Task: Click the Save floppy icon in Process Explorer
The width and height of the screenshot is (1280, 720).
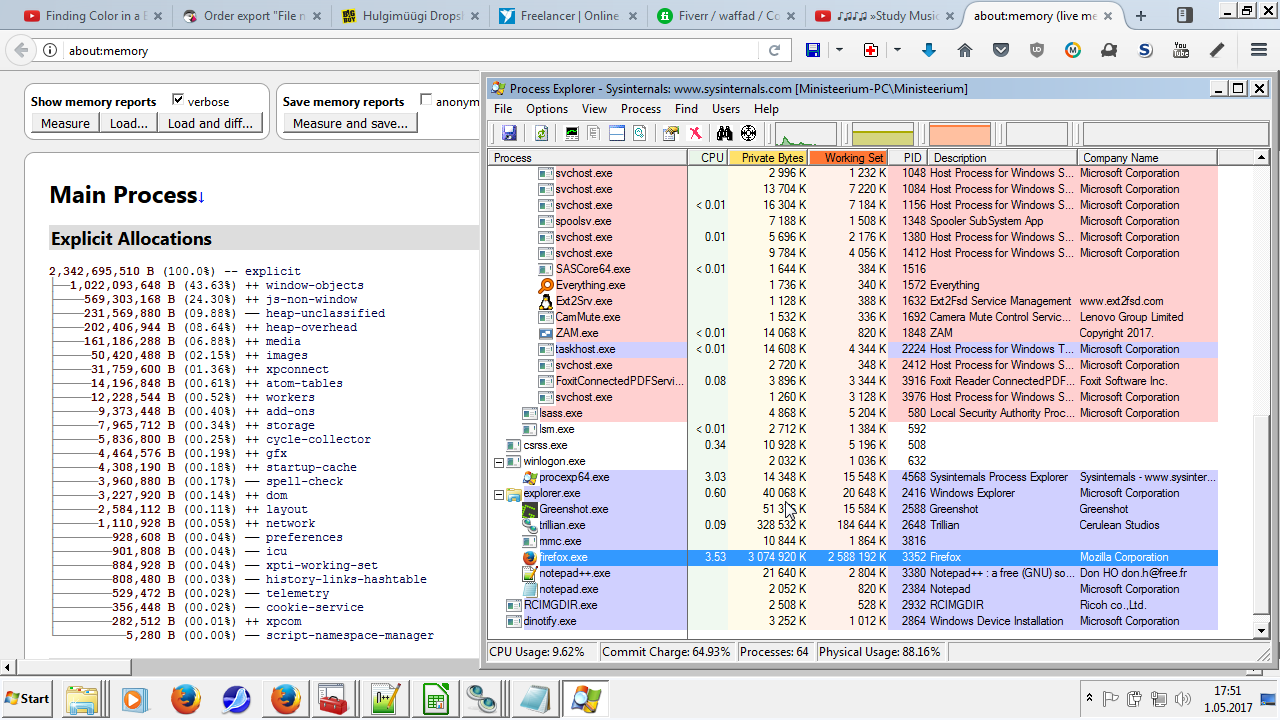Action: (509, 133)
